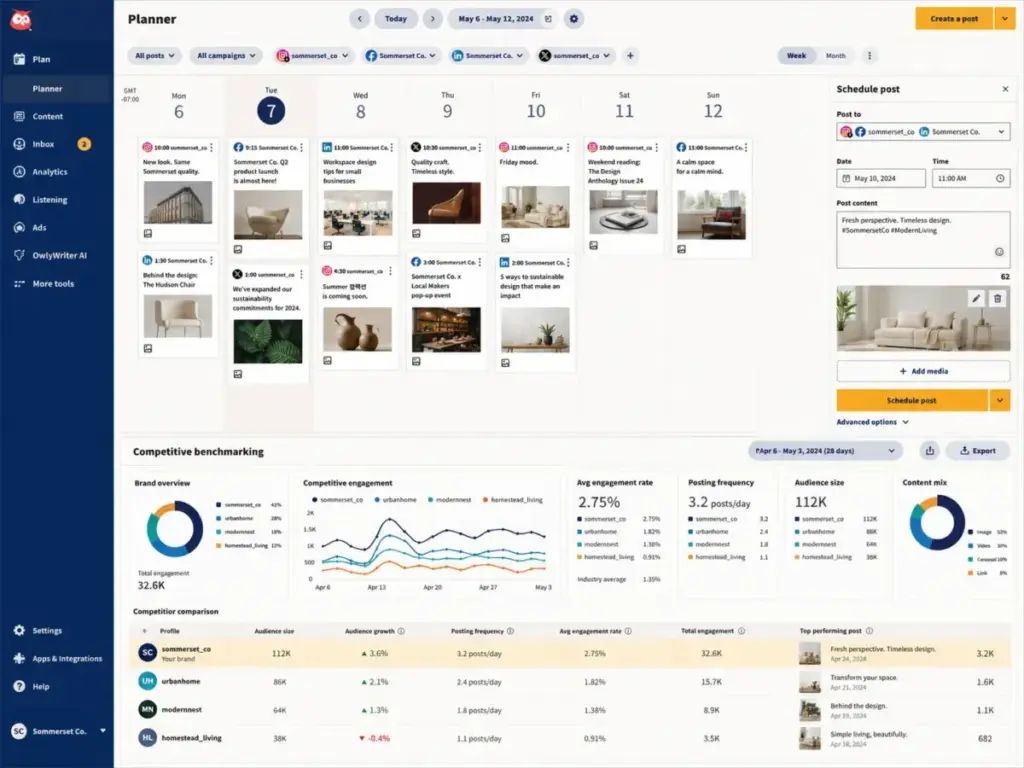Image resolution: width=1024 pixels, height=768 pixels.
Task: Expand Create a post dropdown arrow
Action: pos(1004,19)
